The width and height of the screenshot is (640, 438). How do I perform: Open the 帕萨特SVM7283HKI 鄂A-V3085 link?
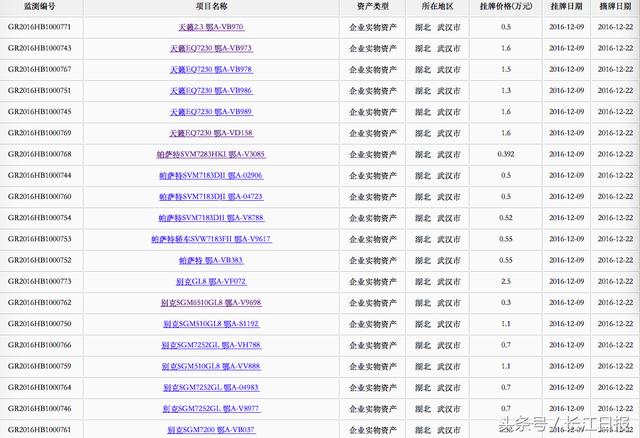[211, 154]
